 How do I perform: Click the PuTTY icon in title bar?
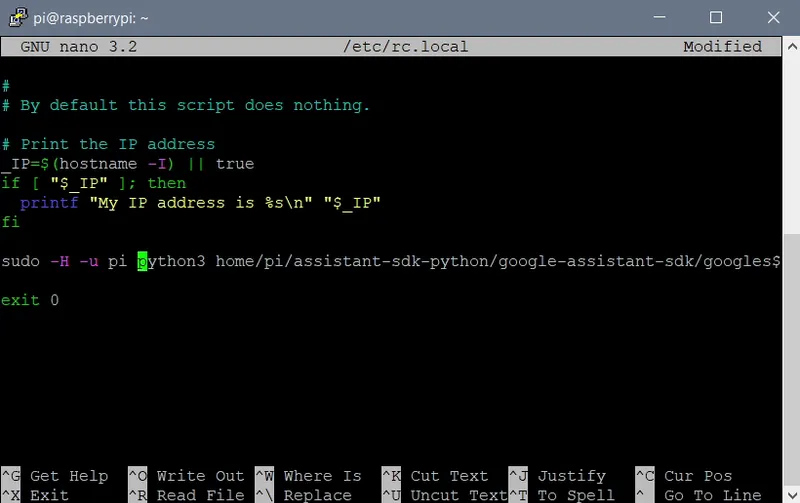[x=18, y=17]
